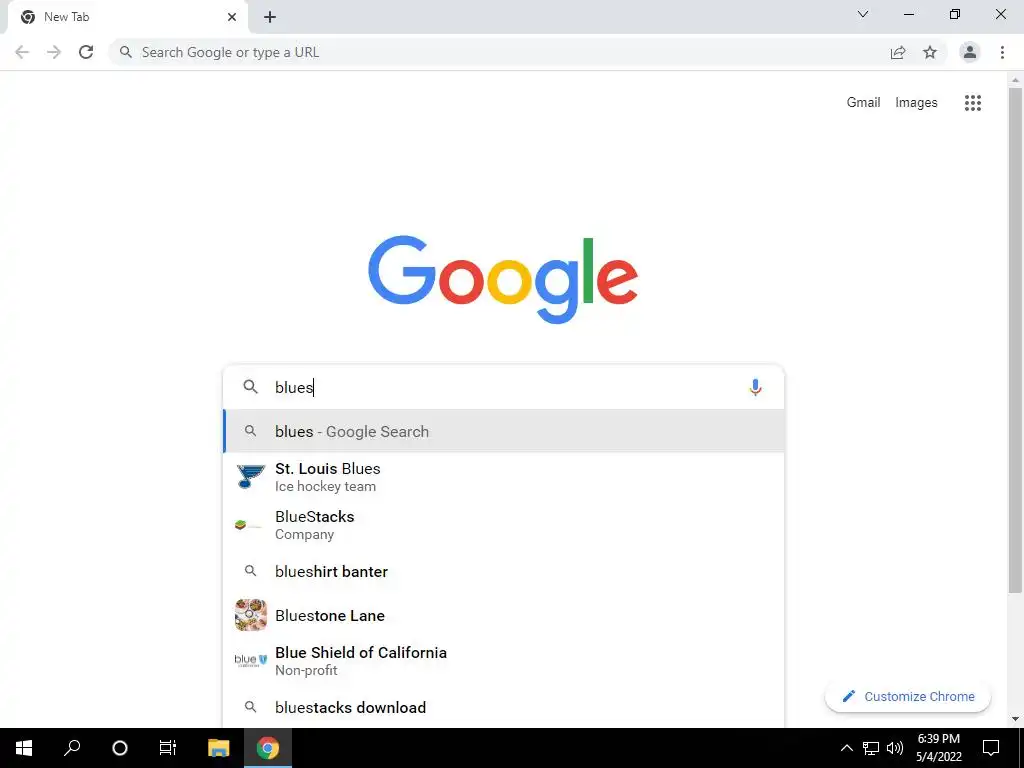Select the 'blues - Google Search' suggestion
The height and width of the screenshot is (768, 1024).
(504, 431)
